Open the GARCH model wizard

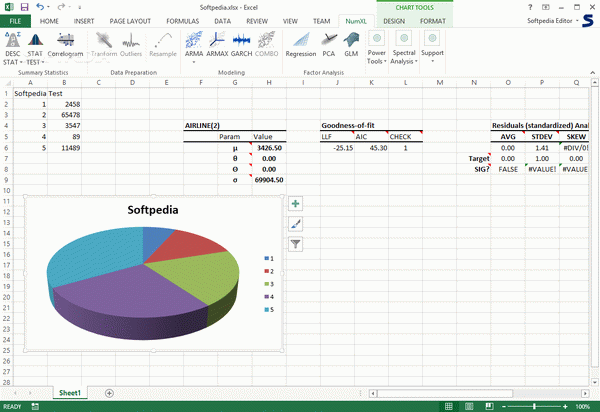241,45
